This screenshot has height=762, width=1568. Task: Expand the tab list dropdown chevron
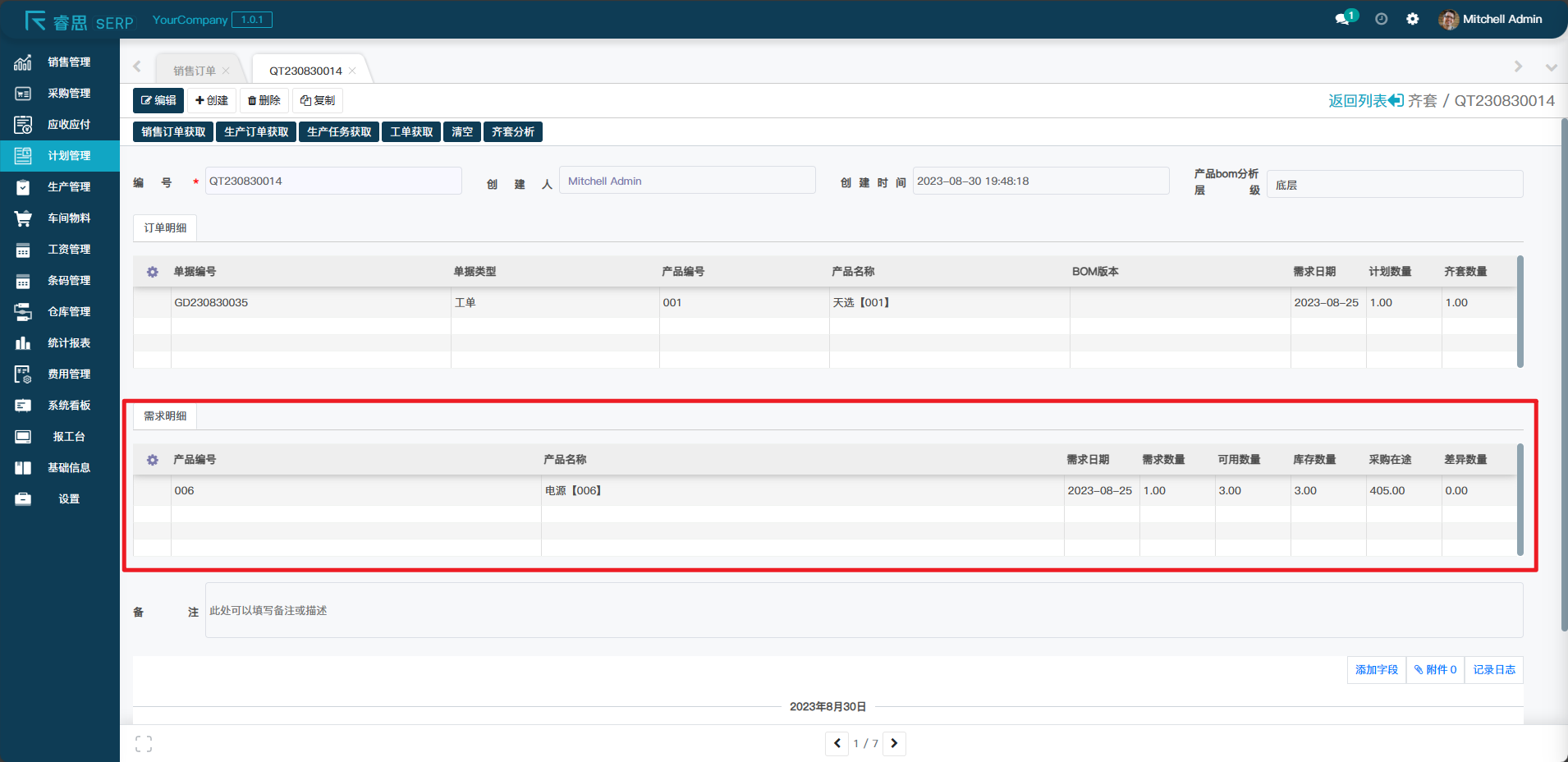[1551, 67]
